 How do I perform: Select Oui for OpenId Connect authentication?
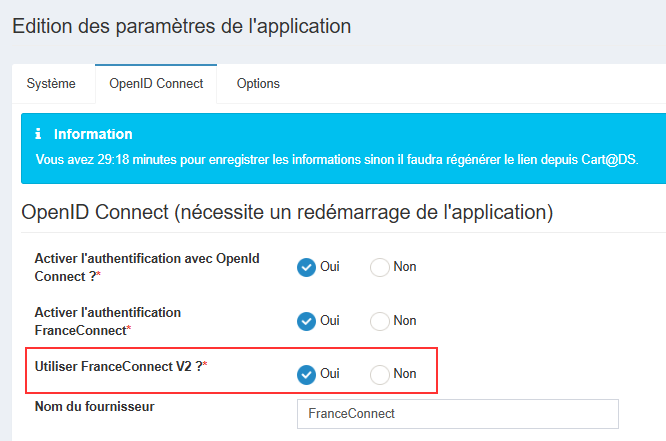307,267
